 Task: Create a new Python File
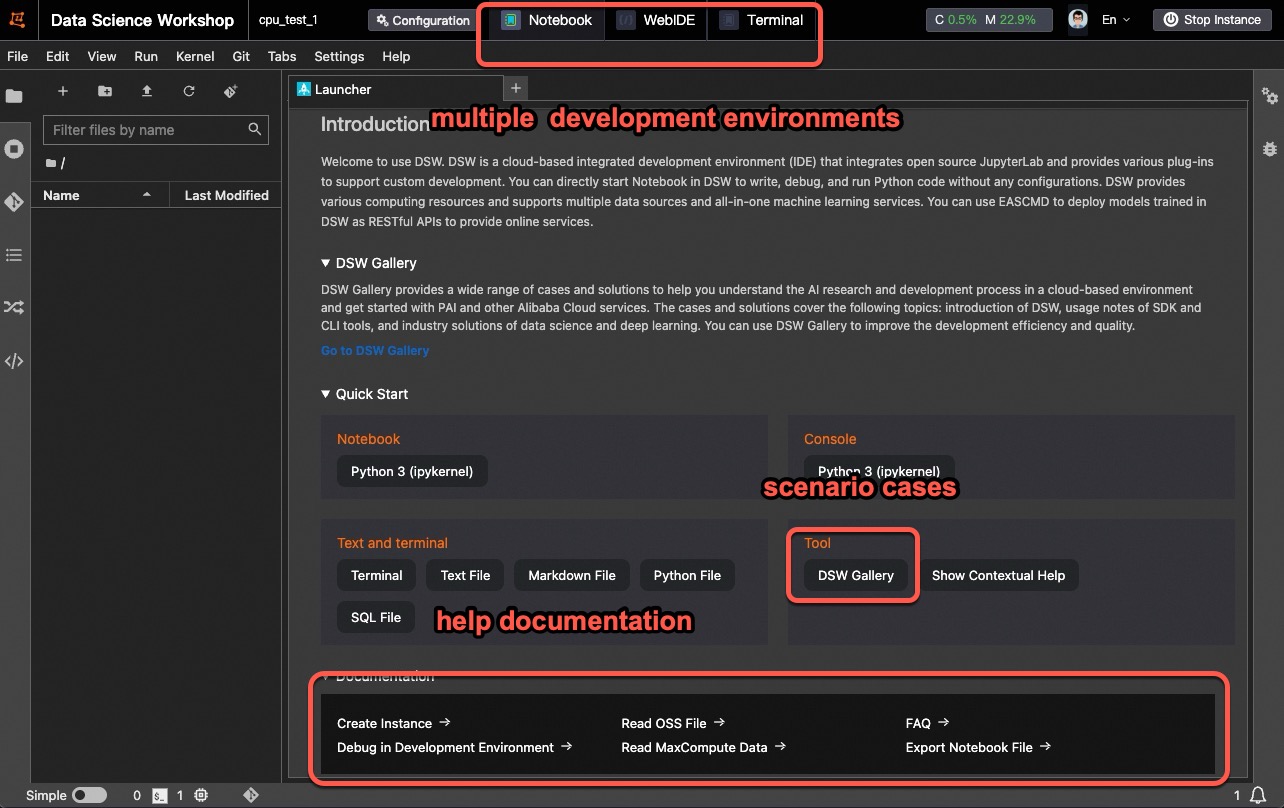[x=687, y=575]
